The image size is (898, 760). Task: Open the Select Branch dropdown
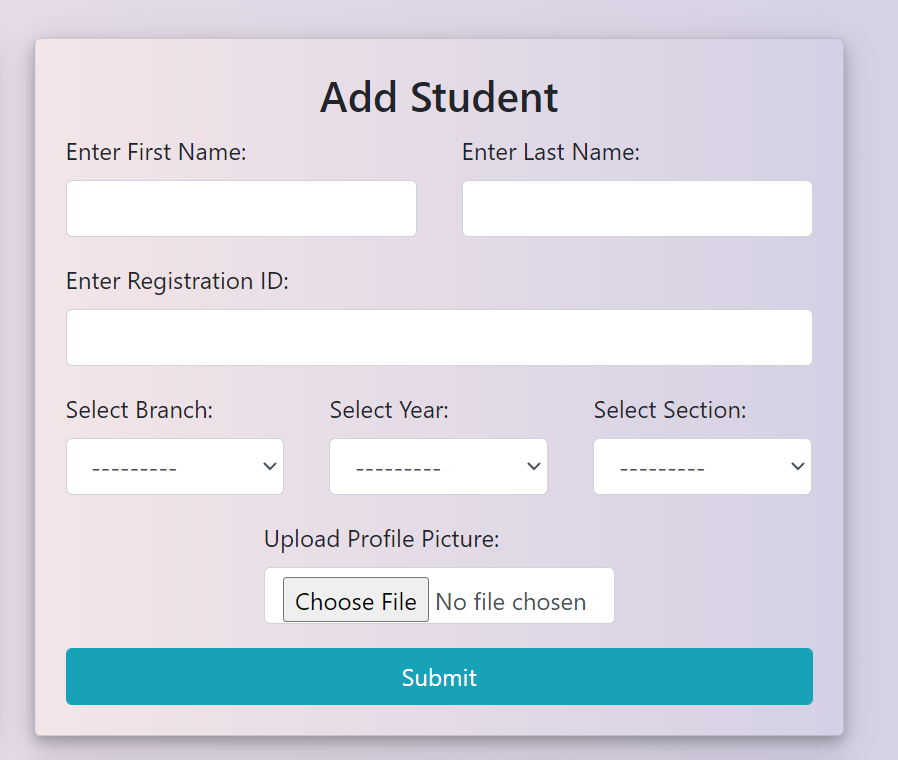coord(175,467)
